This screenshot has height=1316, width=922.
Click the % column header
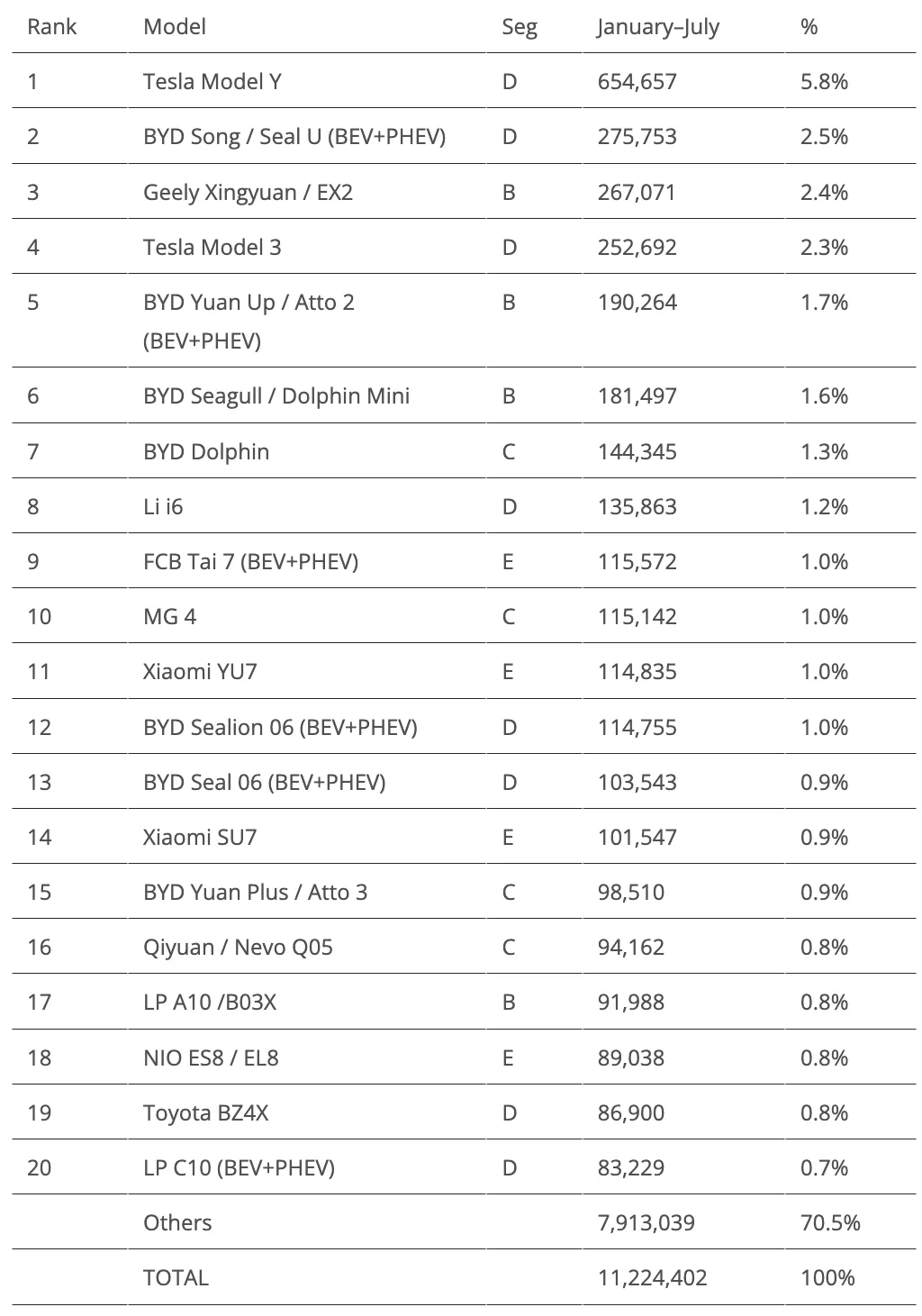809,27
